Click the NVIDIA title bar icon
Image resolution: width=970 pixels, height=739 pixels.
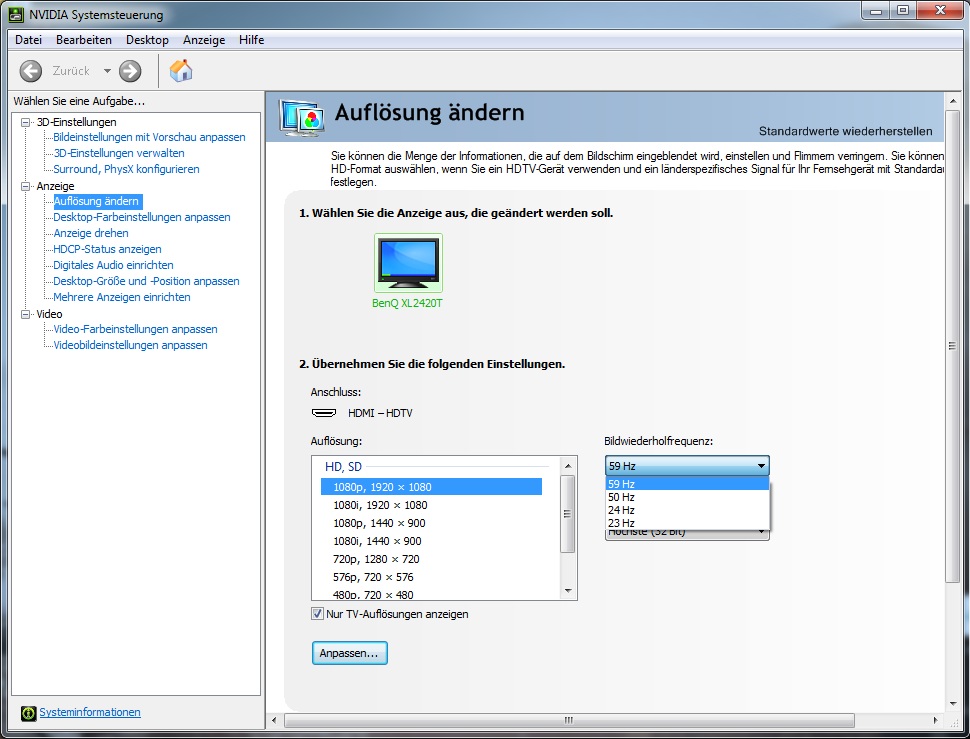pos(17,14)
